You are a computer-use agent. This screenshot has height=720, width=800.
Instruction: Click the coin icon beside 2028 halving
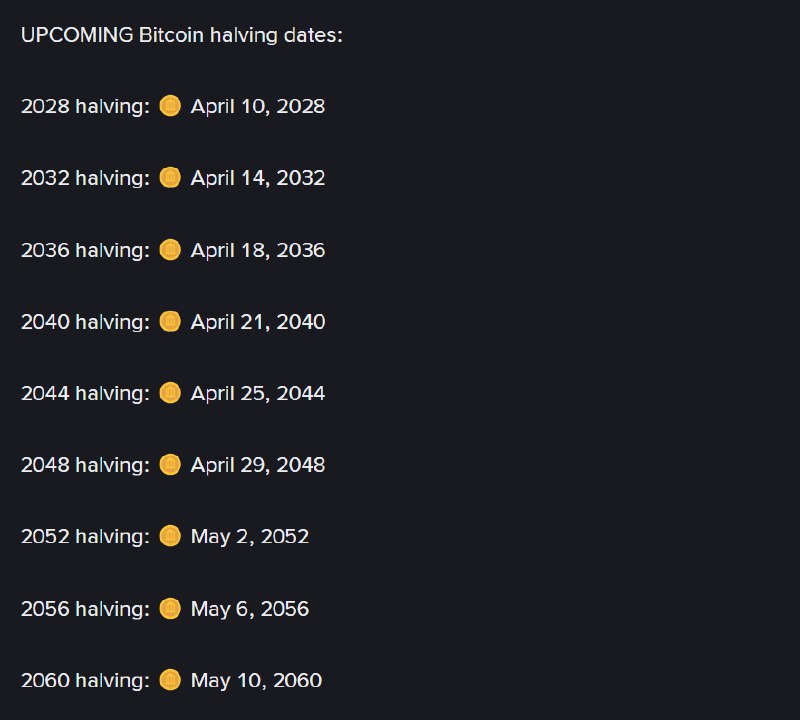point(170,106)
